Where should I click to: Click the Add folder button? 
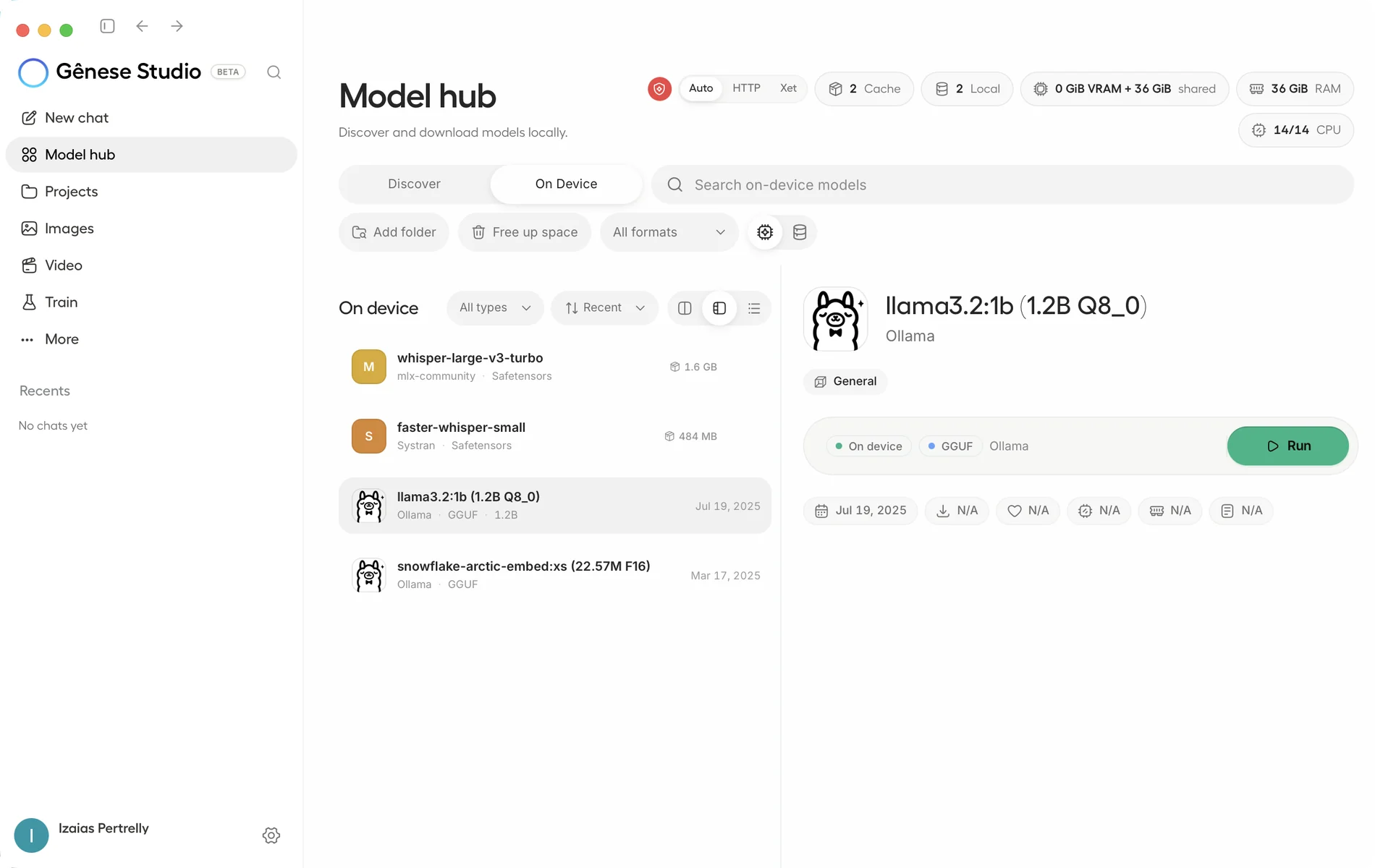click(394, 232)
